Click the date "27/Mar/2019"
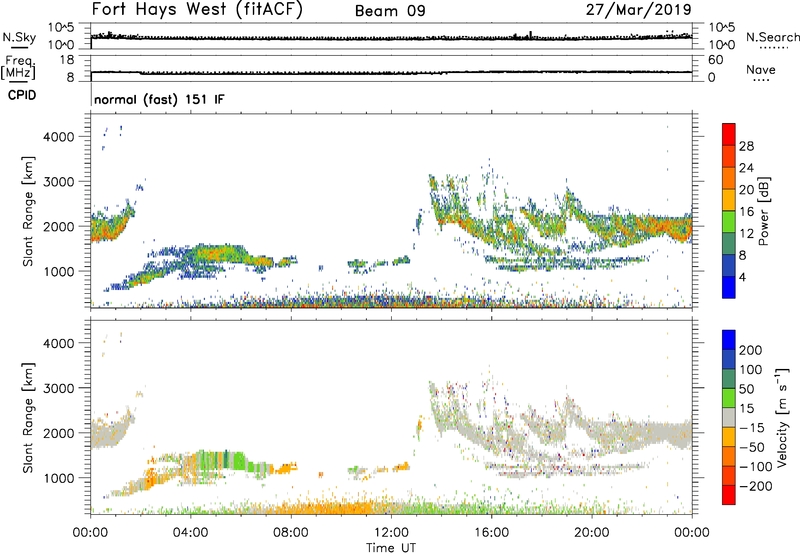This screenshot has width=800, height=554. [639, 10]
